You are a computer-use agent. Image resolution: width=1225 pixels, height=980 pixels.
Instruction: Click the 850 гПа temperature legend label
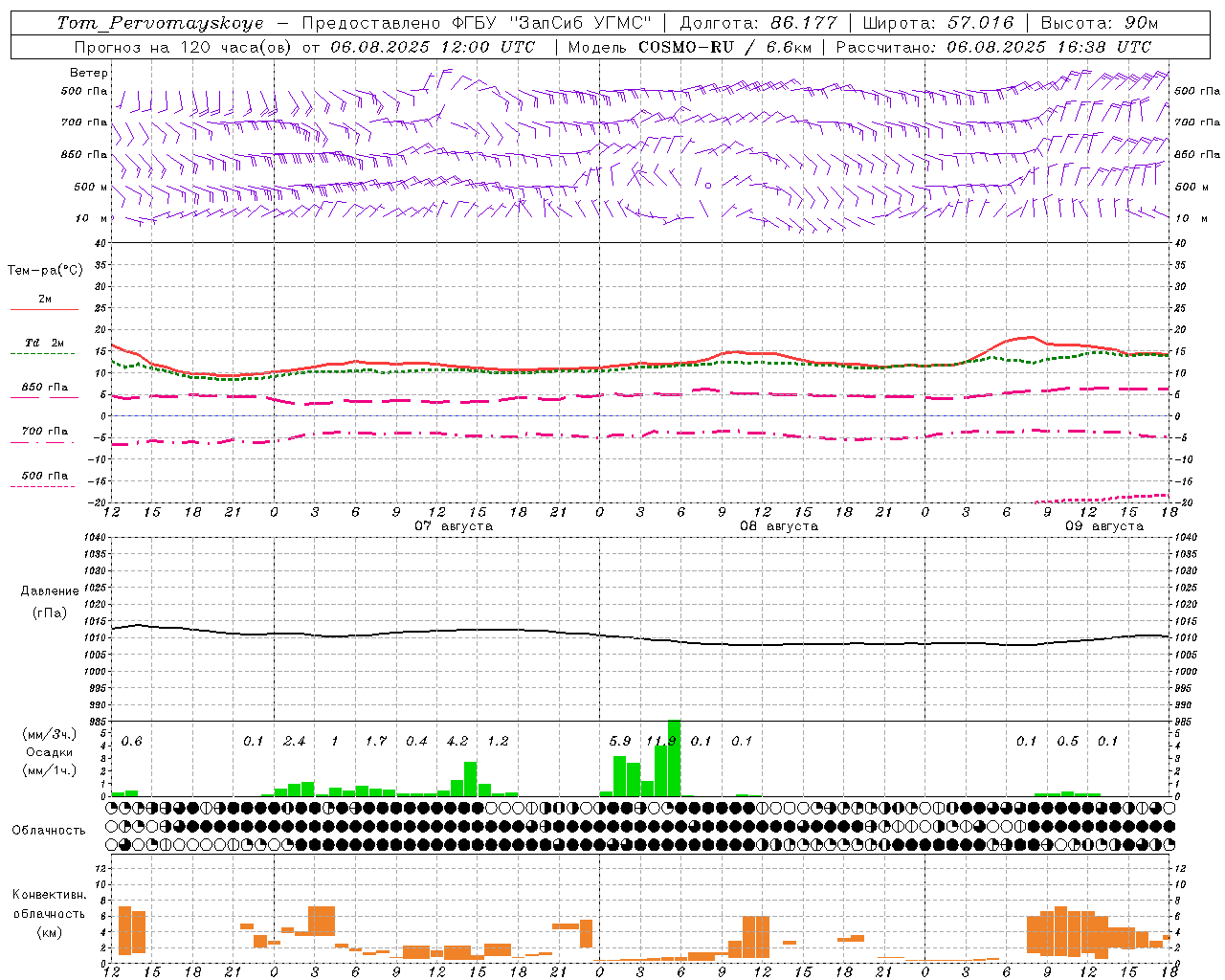click(45, 387)
